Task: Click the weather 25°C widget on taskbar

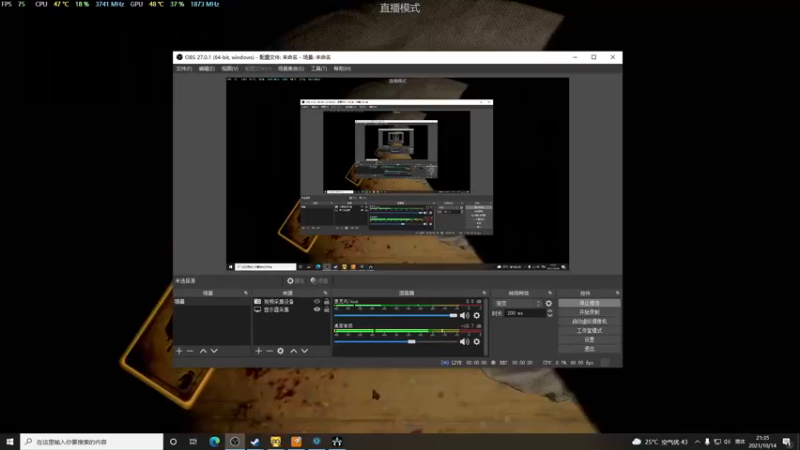Action: [x=661, y=441]
